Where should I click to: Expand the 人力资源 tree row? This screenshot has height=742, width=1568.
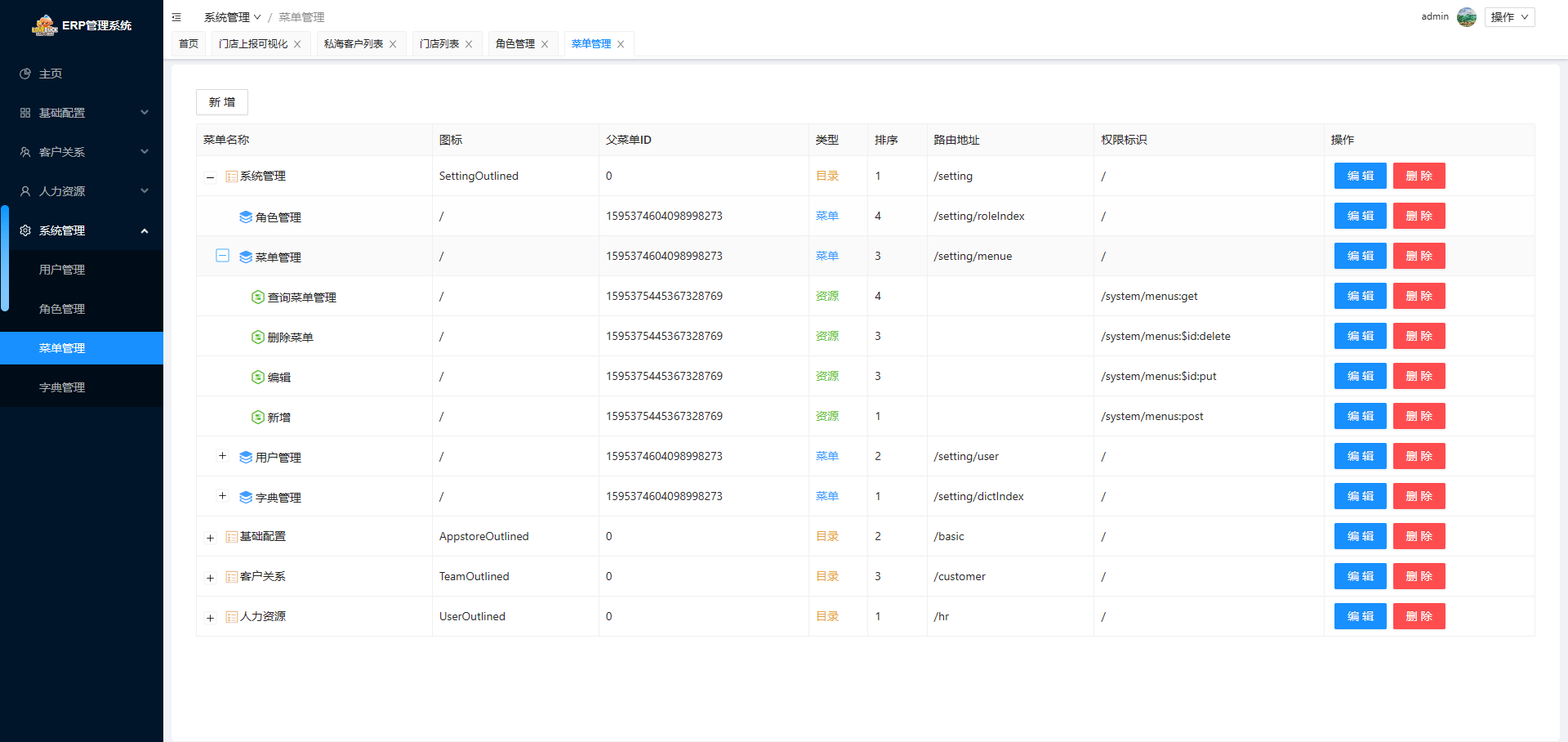click(x=210, y=618)
